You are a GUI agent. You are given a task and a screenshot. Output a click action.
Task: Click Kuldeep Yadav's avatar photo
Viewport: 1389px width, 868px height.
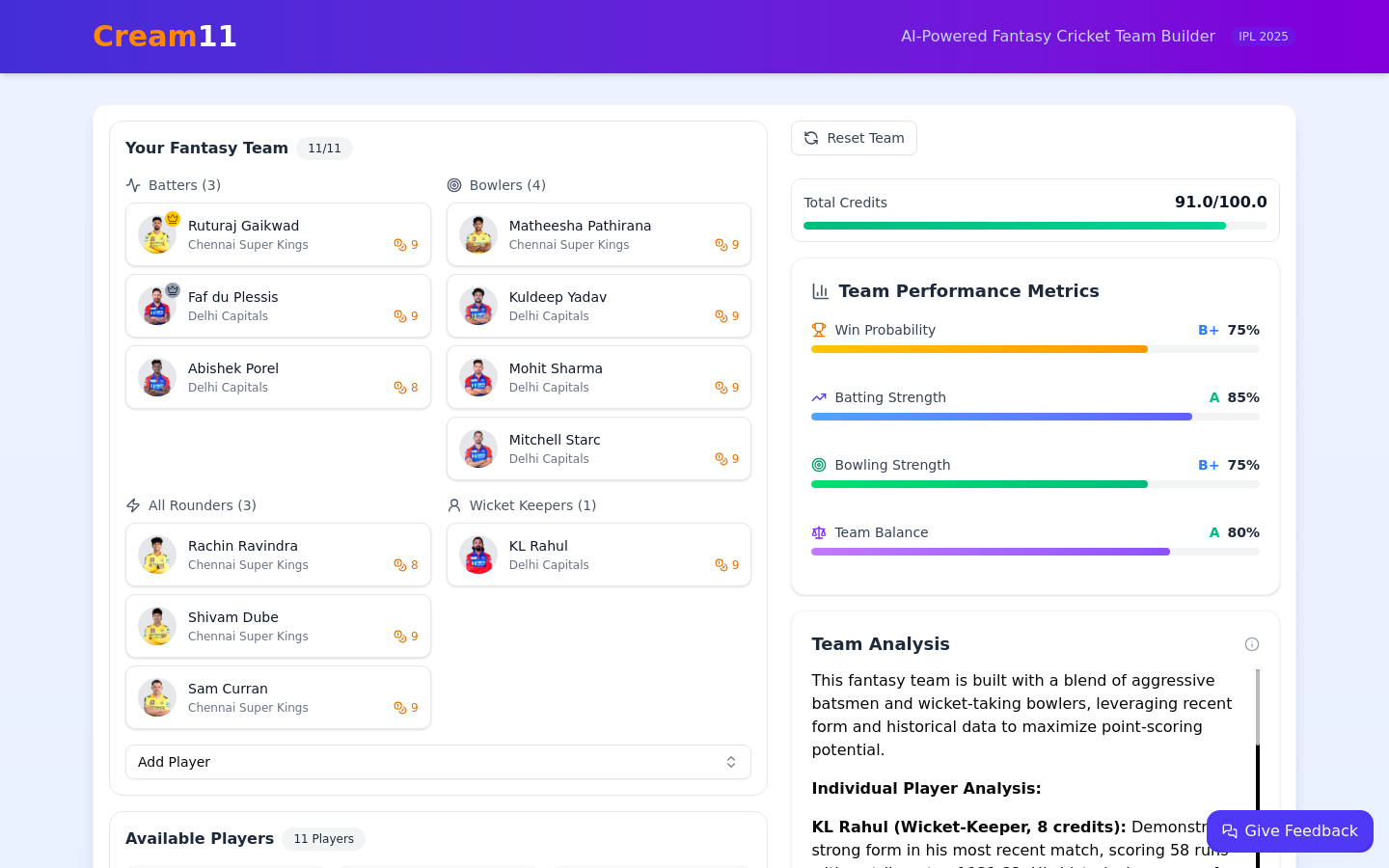coord(478,306)
